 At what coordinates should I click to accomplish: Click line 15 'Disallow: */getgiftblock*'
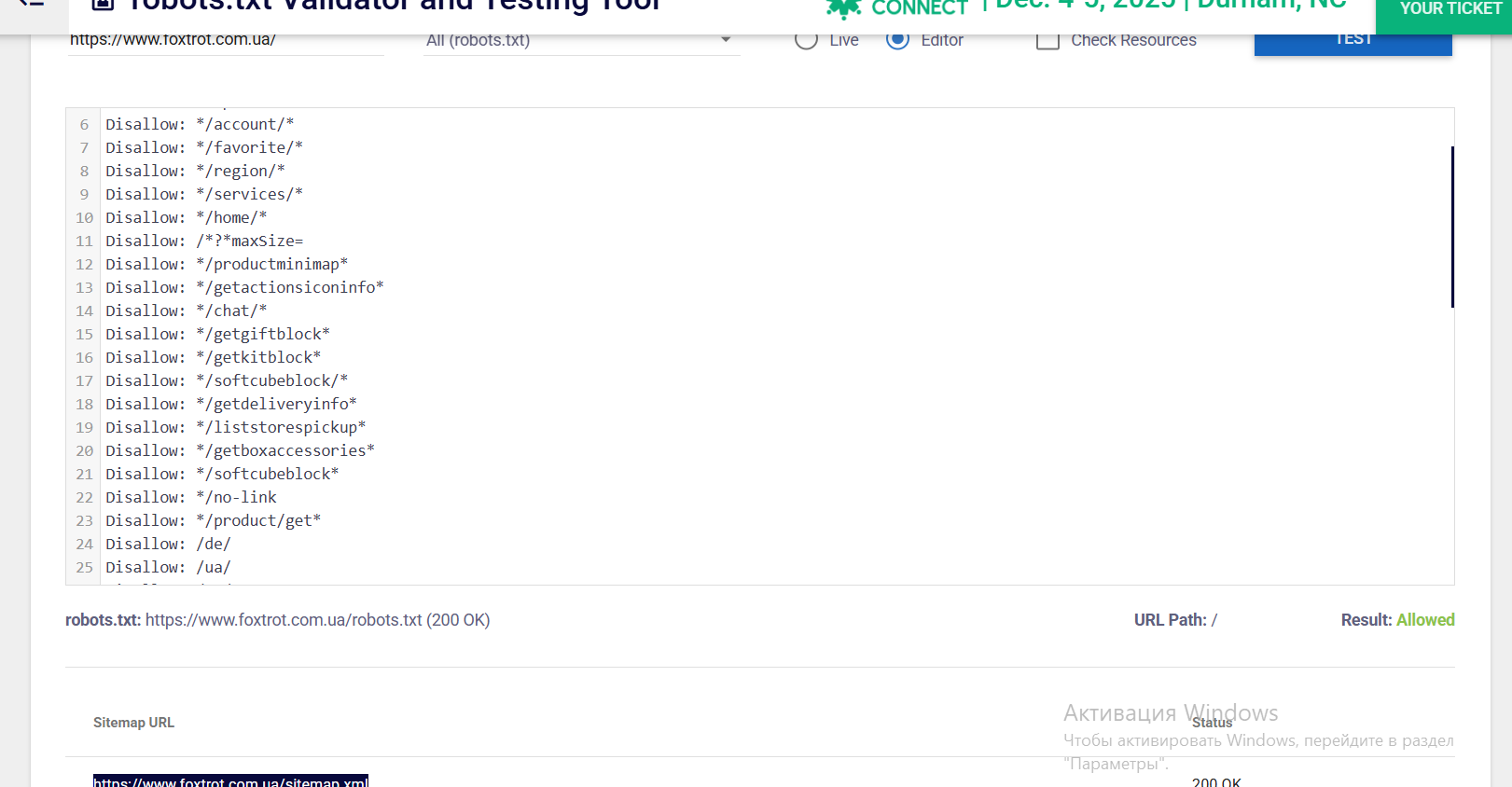click(217, 334)
